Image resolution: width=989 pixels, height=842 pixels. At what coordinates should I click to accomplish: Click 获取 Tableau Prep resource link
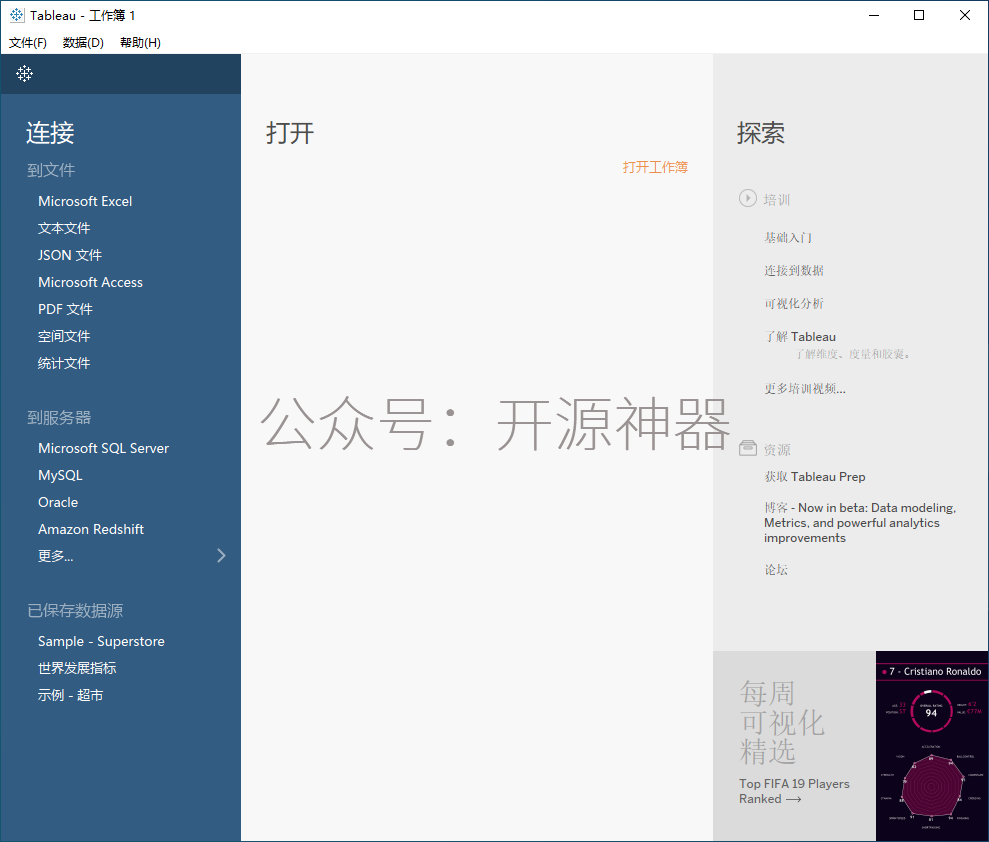tap(814, 477)
